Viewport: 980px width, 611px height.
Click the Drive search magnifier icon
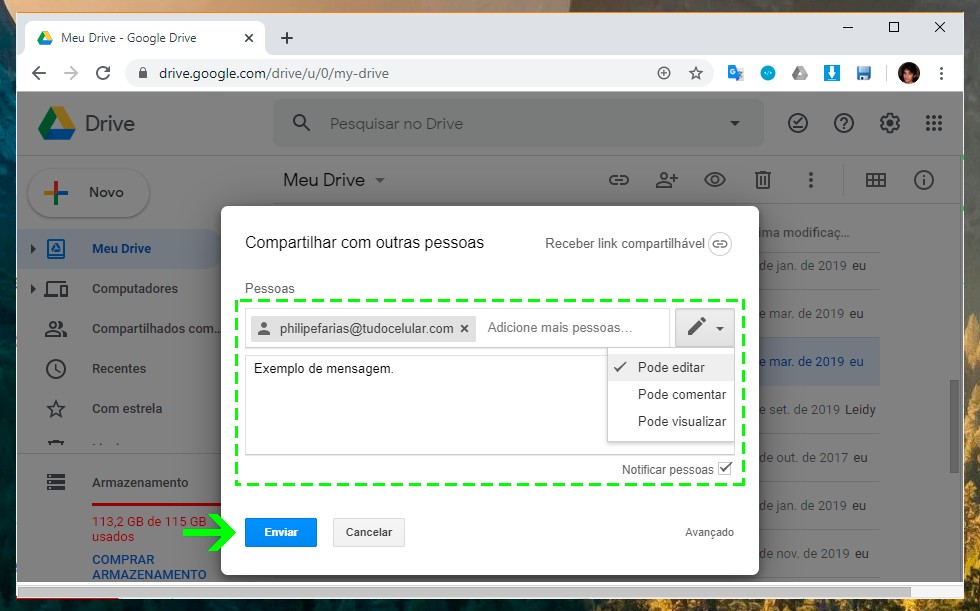pos(301,123)
